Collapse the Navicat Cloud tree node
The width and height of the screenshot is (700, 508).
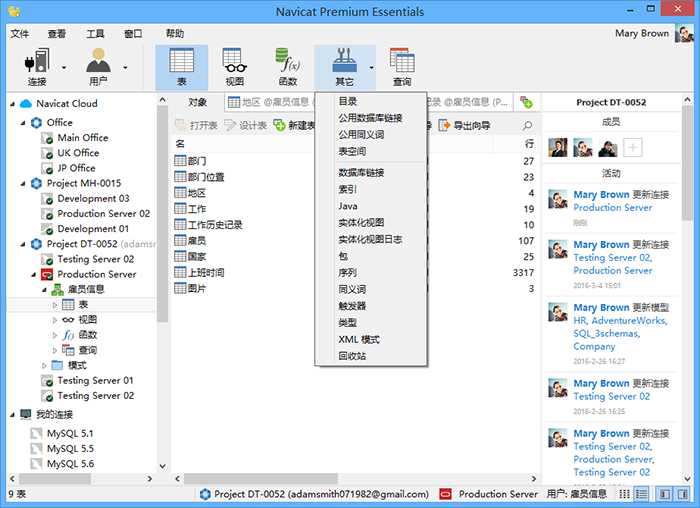point(12,104)
